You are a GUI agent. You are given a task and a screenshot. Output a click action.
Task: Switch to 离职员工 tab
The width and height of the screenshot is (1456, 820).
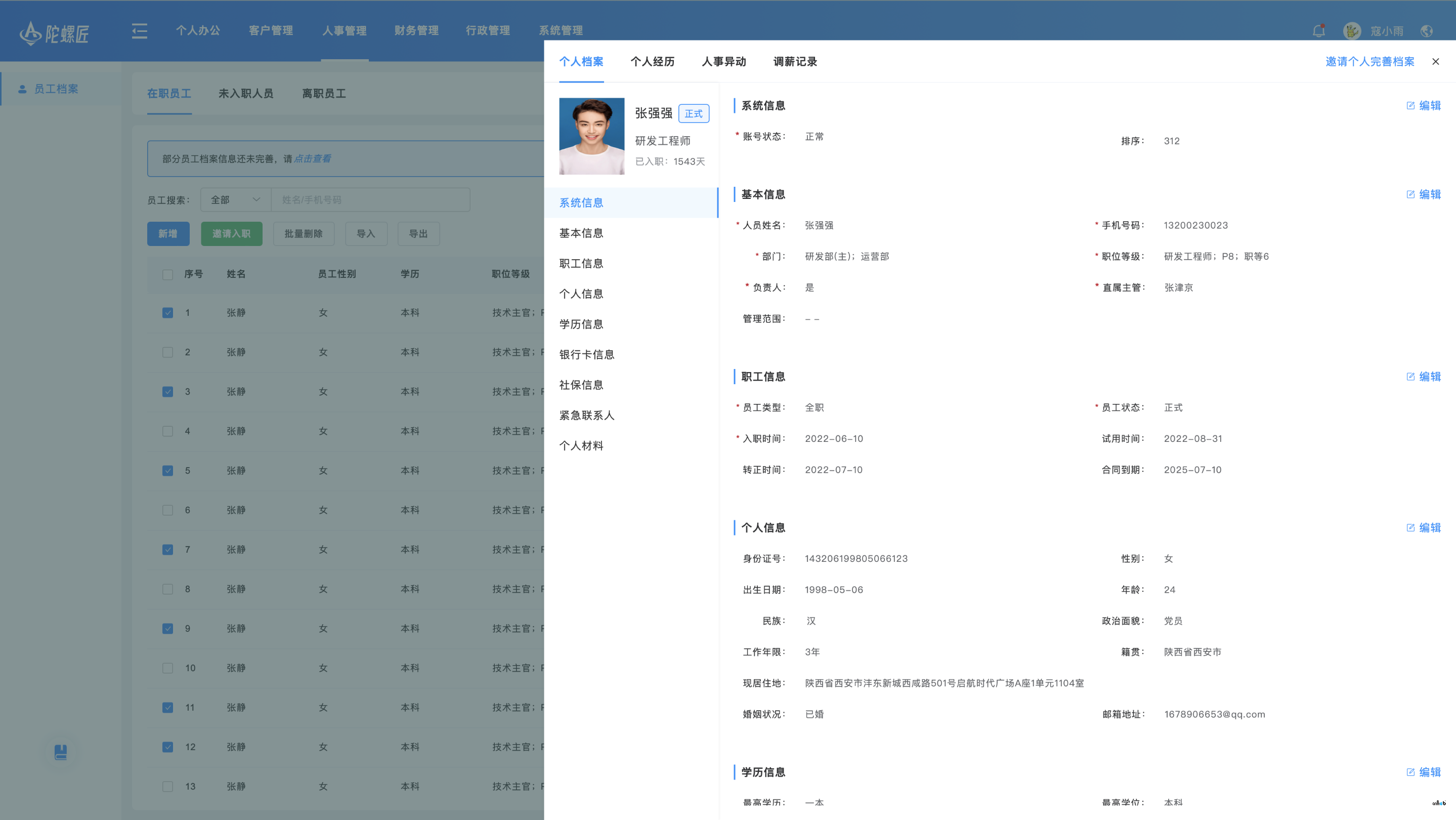pos(324,93)
